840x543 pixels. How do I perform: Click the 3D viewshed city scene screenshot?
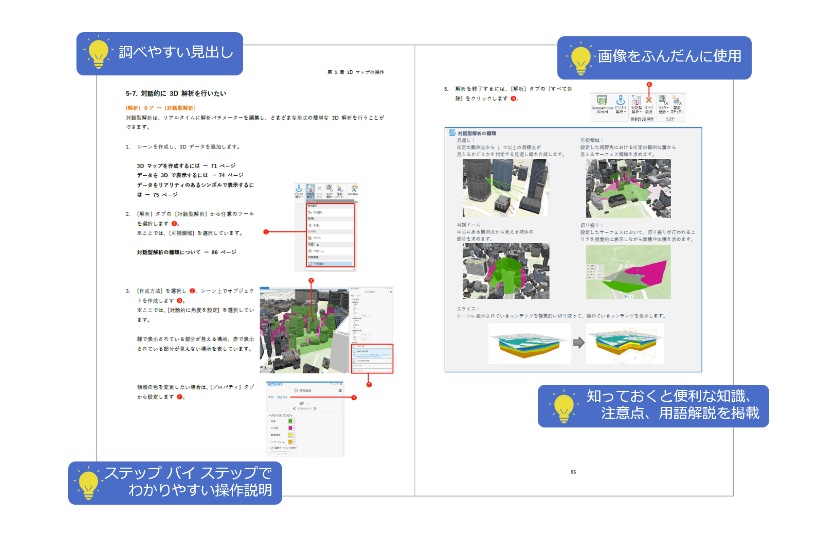click(x=300, y=328)
